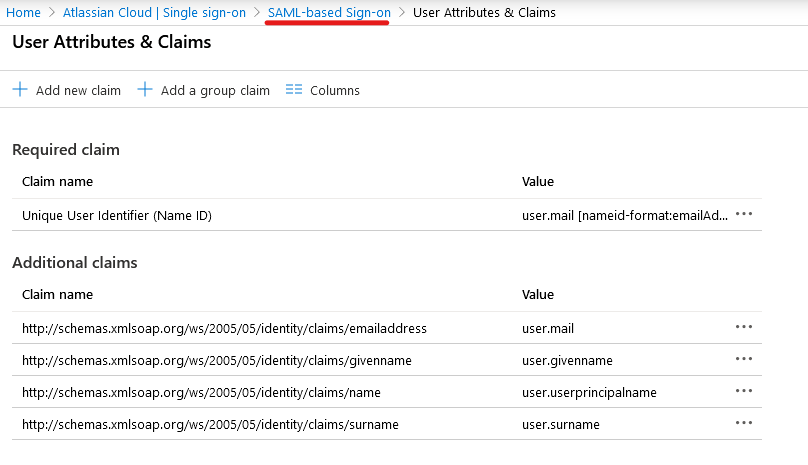Image resolution: width=808 pixels, height=465 pixels.
Task: Open ellipsis menu for givenname claim
Action: (743, 359)
